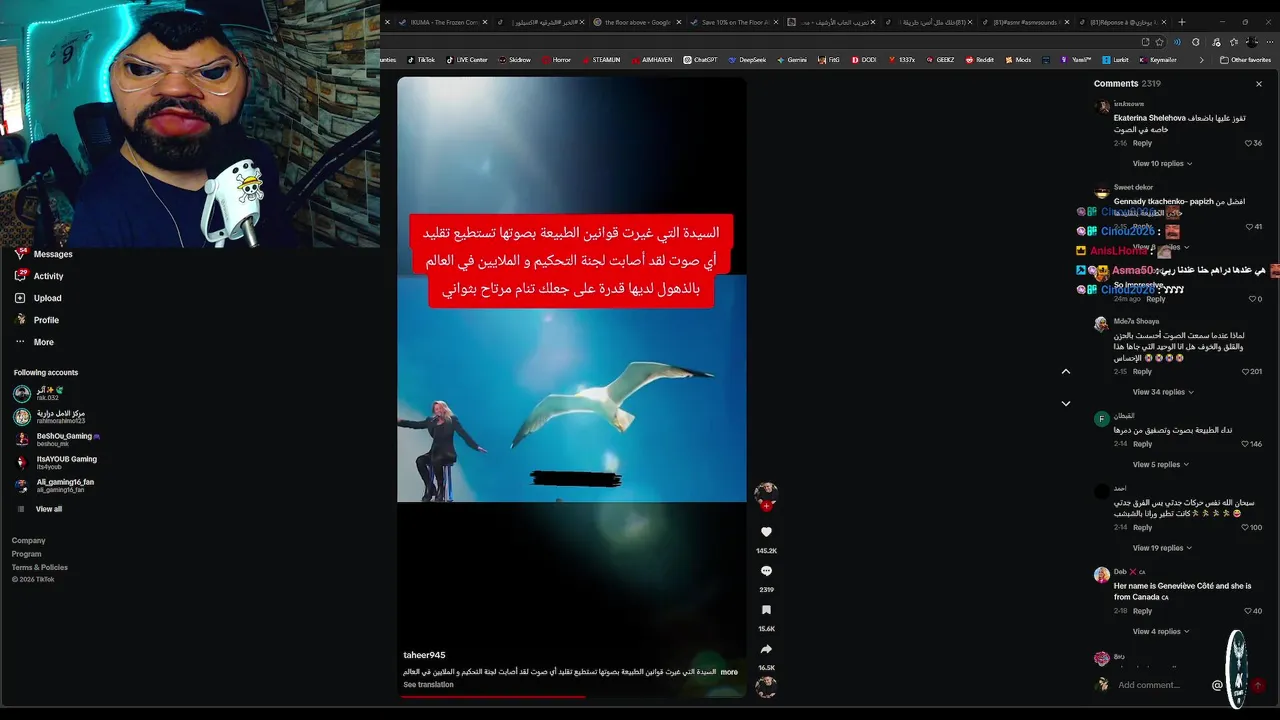Open the Messages sidebar icon
The width and height of the screenshot is (1280, 720).
[20, 254]
